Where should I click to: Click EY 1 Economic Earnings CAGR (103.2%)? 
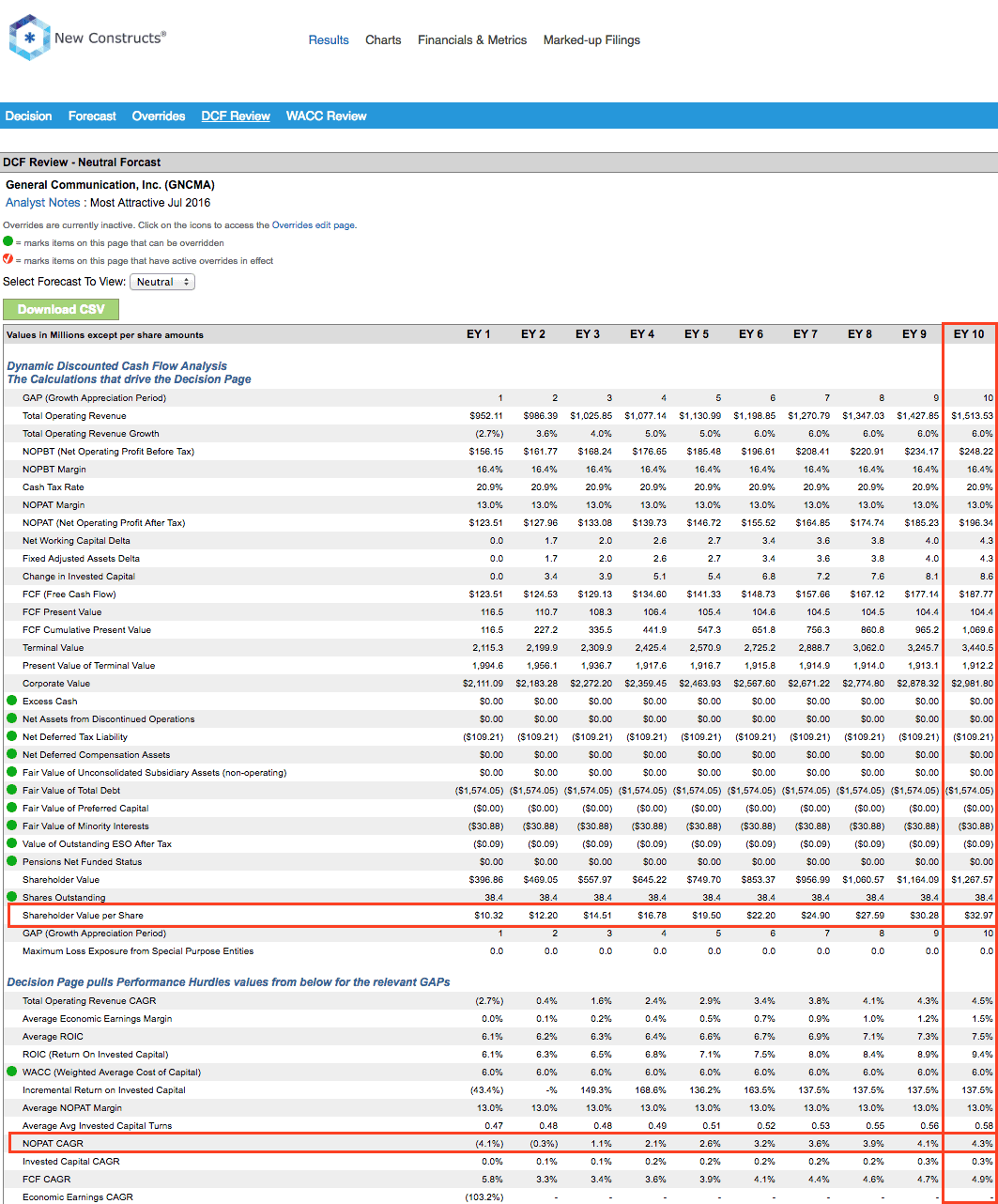[484, 1197]
